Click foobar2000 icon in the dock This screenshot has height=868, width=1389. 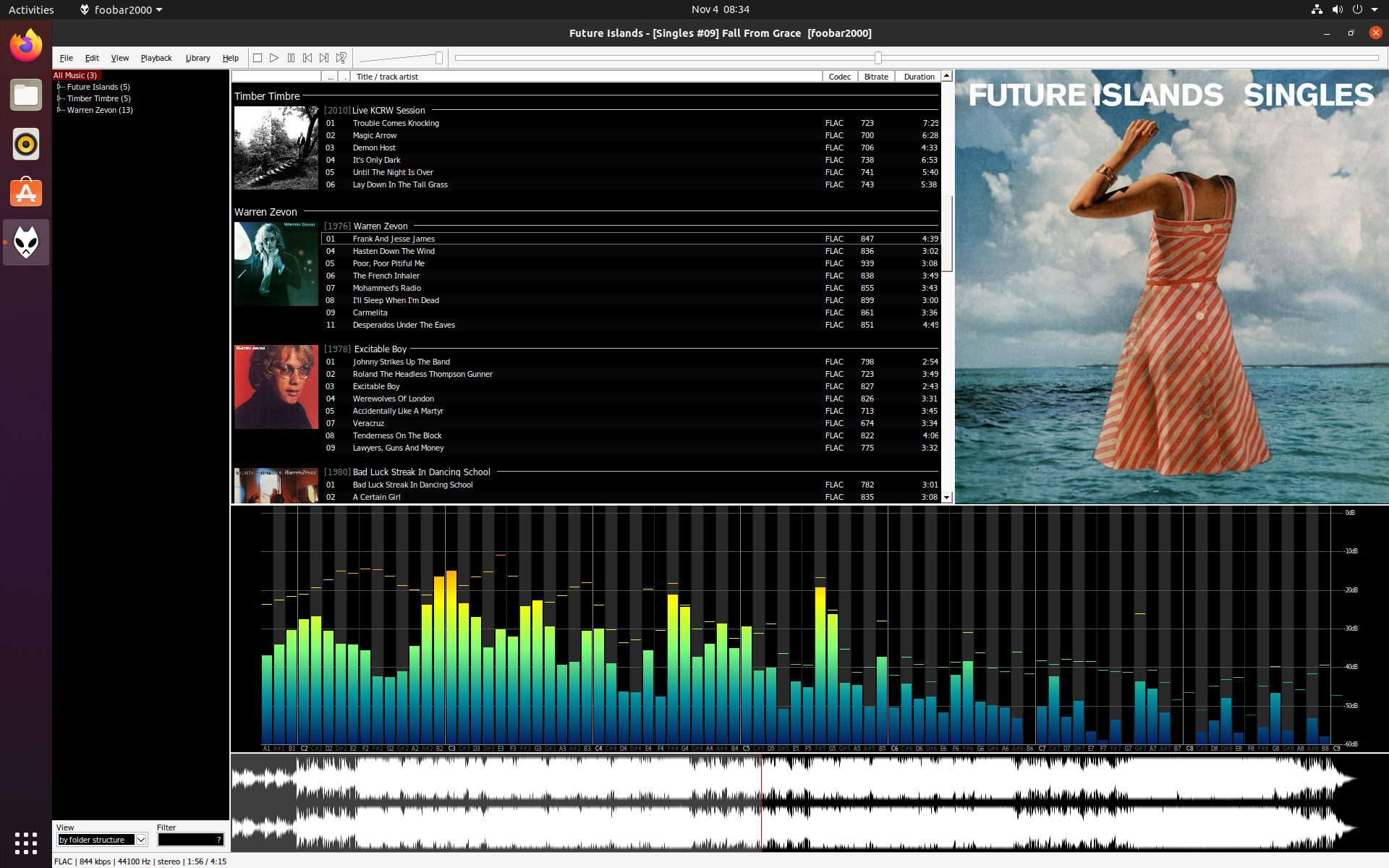point(26,242)
